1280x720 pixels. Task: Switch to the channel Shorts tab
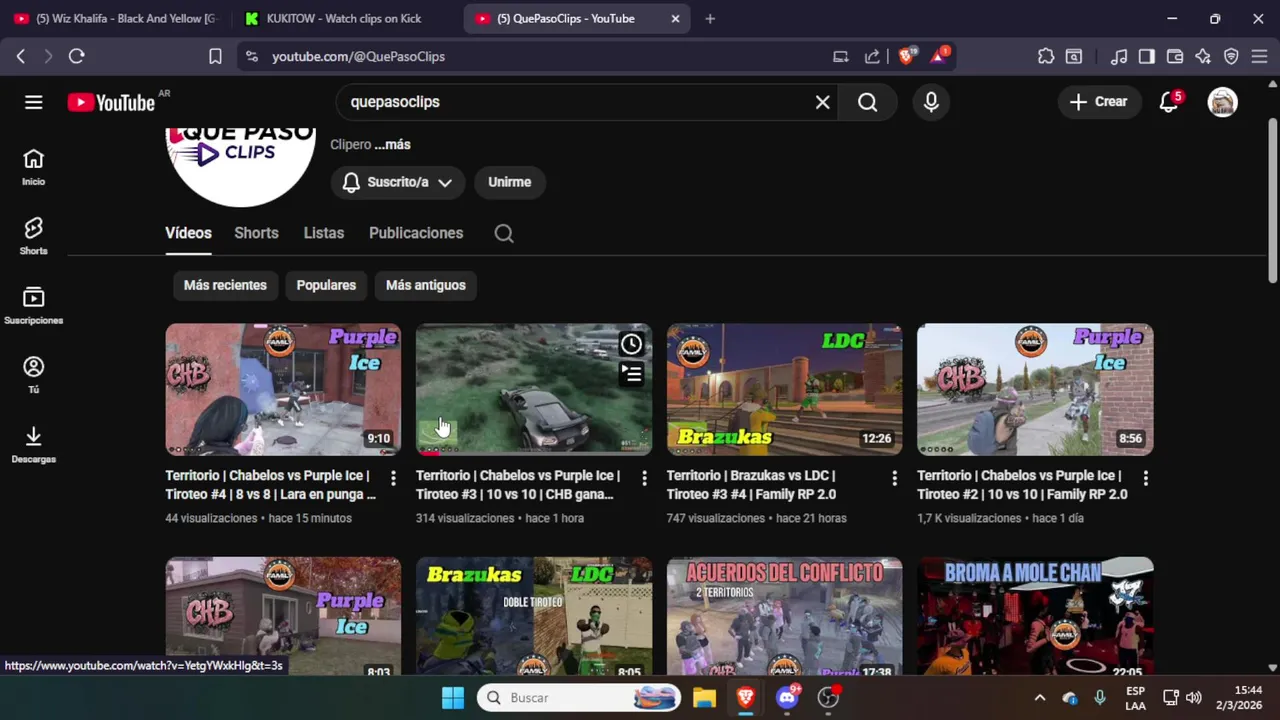coord(256,233)
